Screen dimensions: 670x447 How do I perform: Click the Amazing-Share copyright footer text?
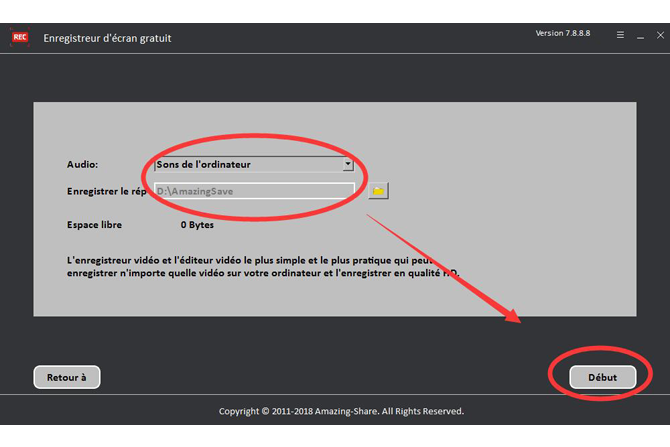coord(341,411)
